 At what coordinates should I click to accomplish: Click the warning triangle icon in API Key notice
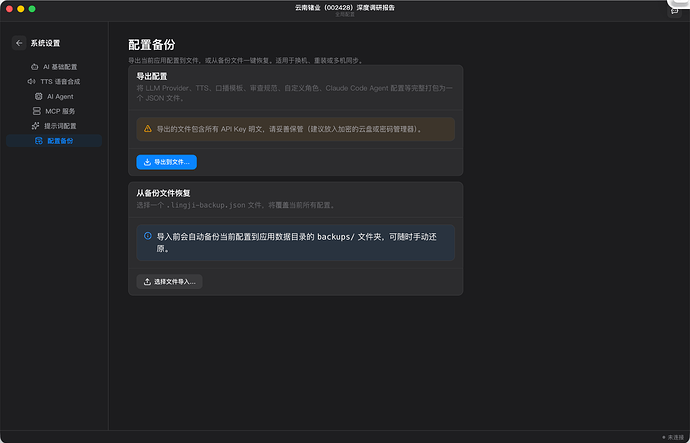(148, 129)
